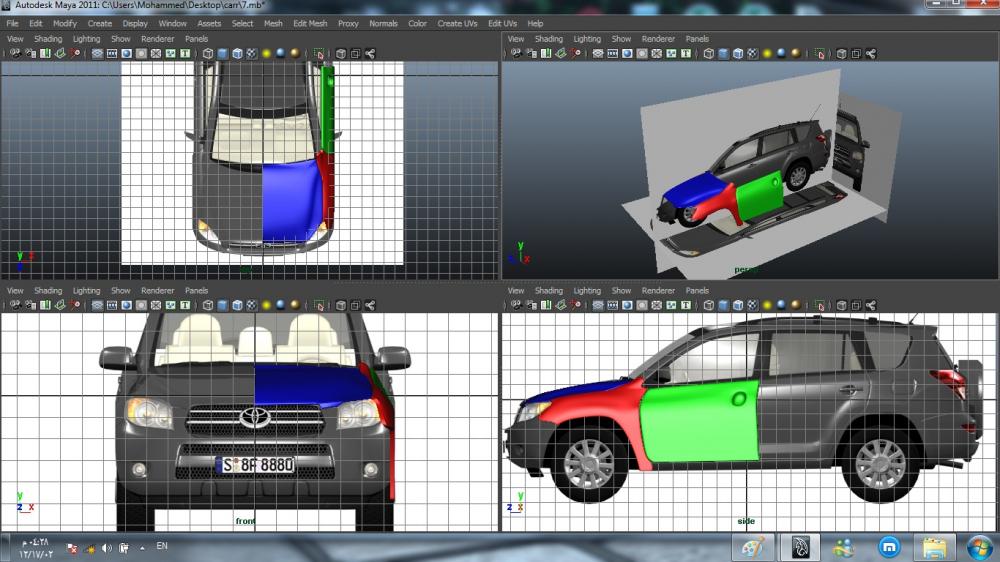Open Panels dropdown in the side view panel
The width and height of the screenshot is (1000, 562).
697,291
